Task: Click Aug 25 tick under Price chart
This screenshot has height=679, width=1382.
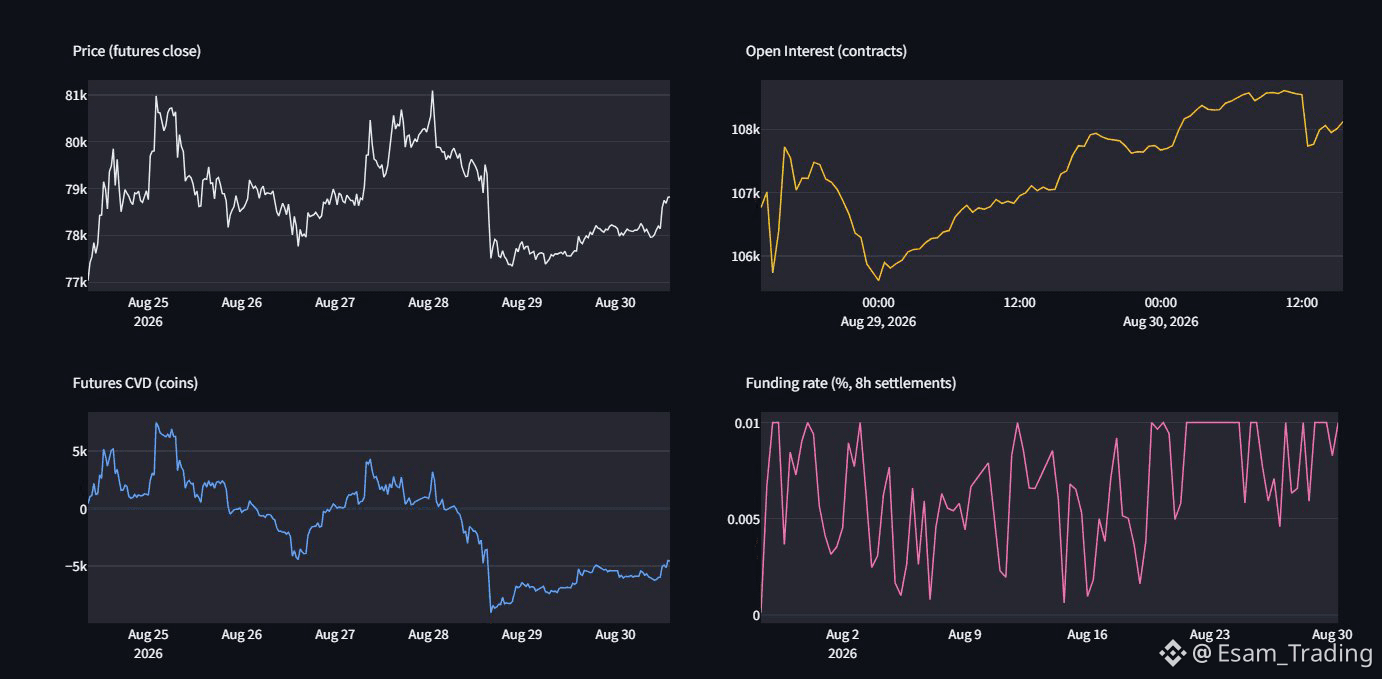Action: click(x=148, y=302)
